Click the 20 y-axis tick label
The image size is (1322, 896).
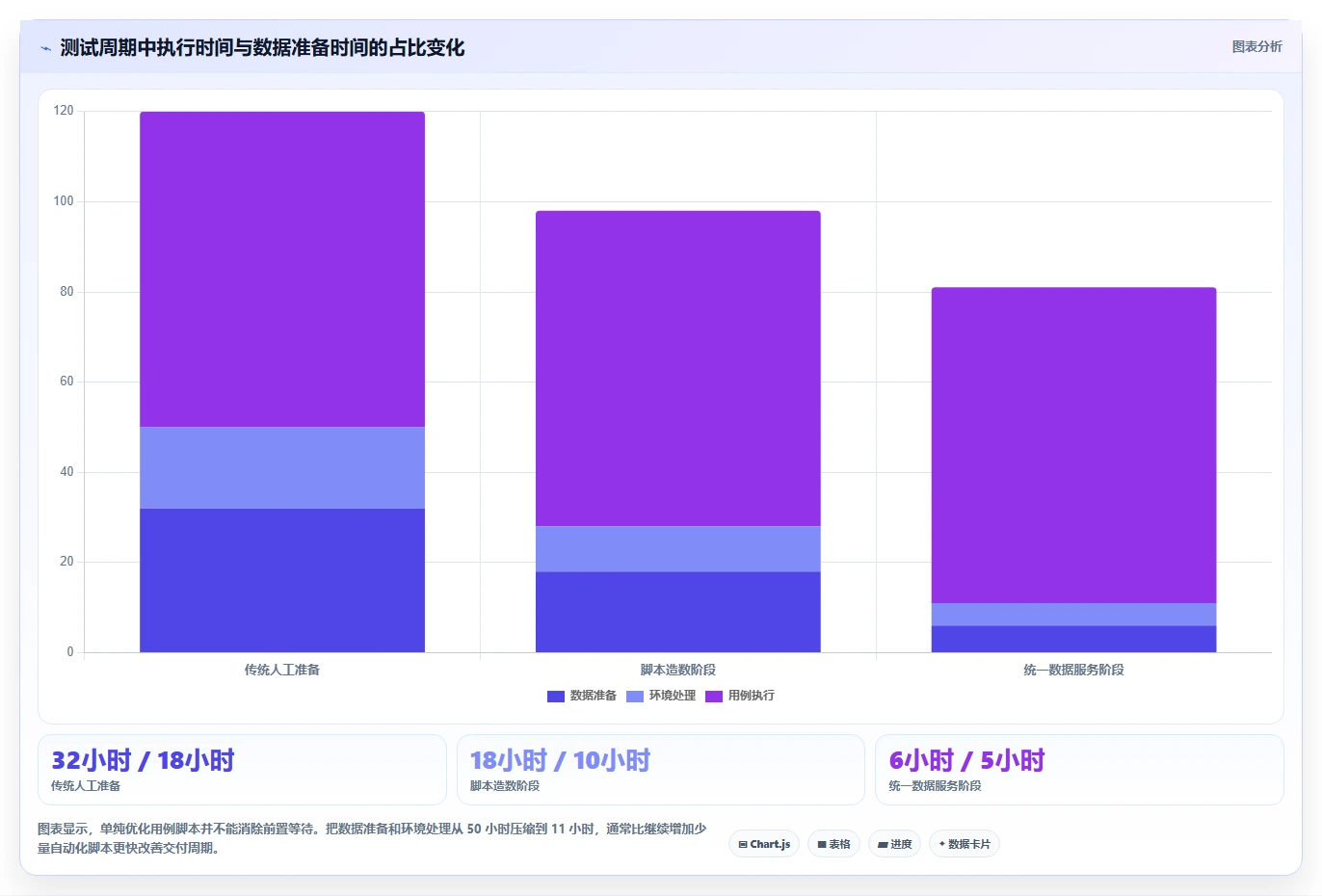[66, 562]
